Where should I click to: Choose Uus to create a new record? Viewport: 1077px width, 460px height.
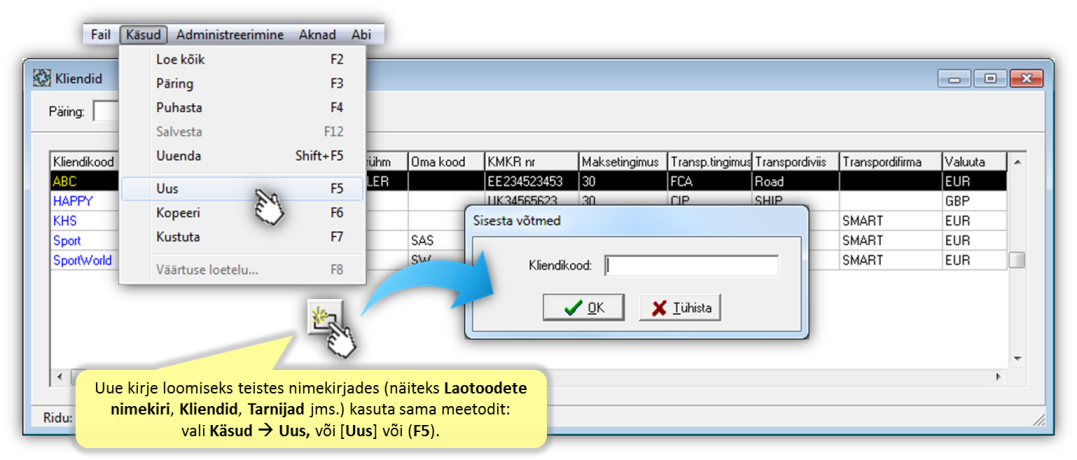[x=242, y=188]
